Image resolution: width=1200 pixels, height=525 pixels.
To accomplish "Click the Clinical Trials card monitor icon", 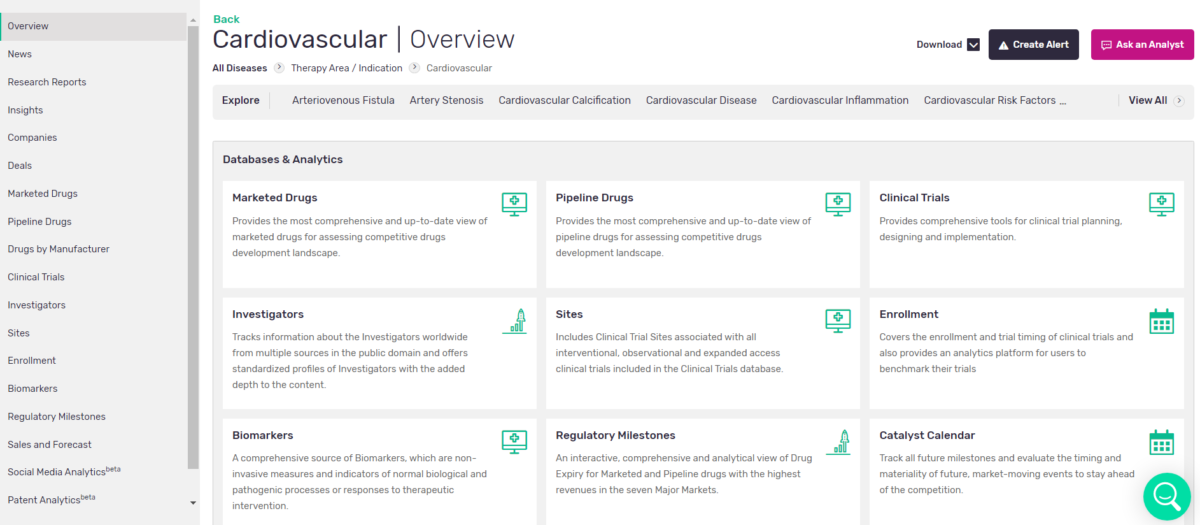I will [x=1161, y=204].
